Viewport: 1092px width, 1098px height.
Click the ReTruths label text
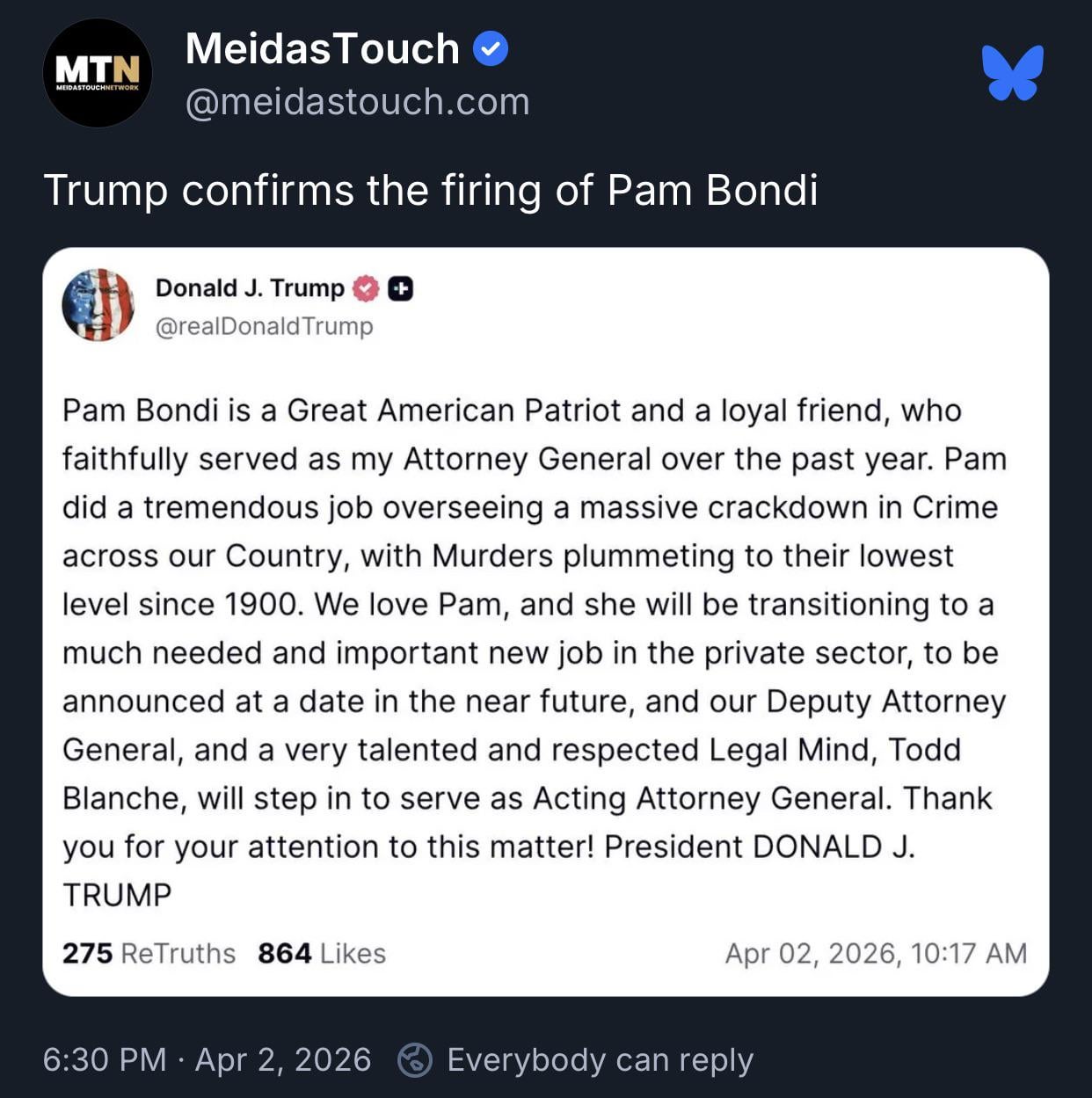(178, 953)
